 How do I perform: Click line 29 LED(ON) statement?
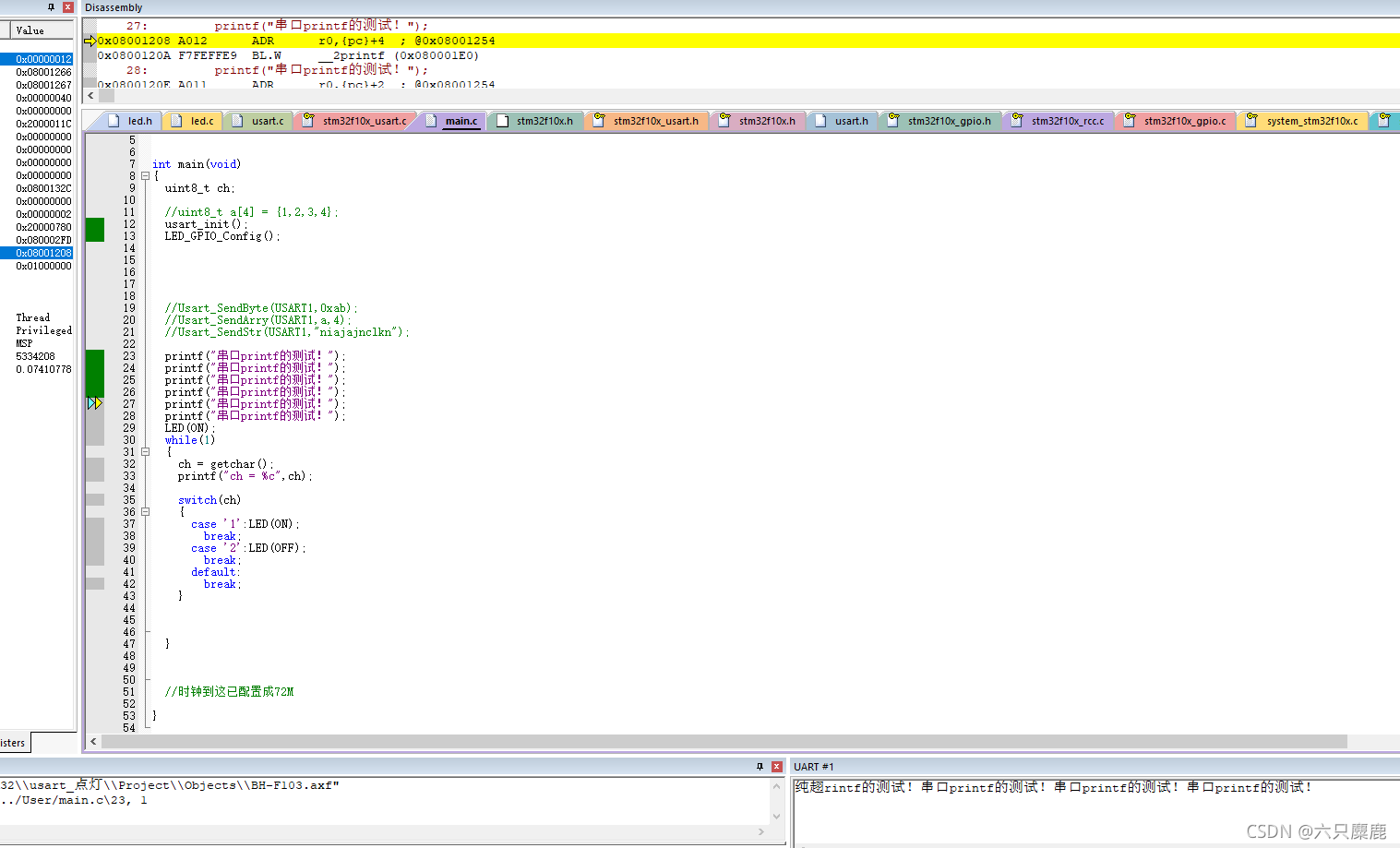coord(190,428)
